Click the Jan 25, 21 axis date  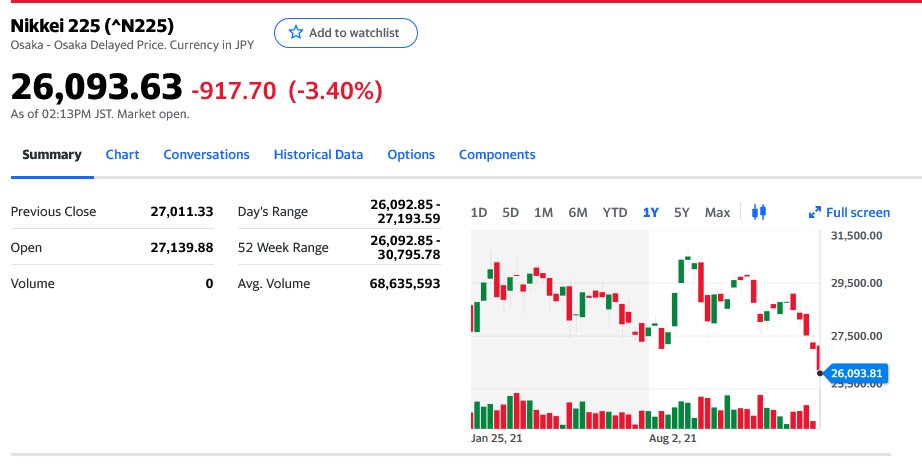point(496,438)
